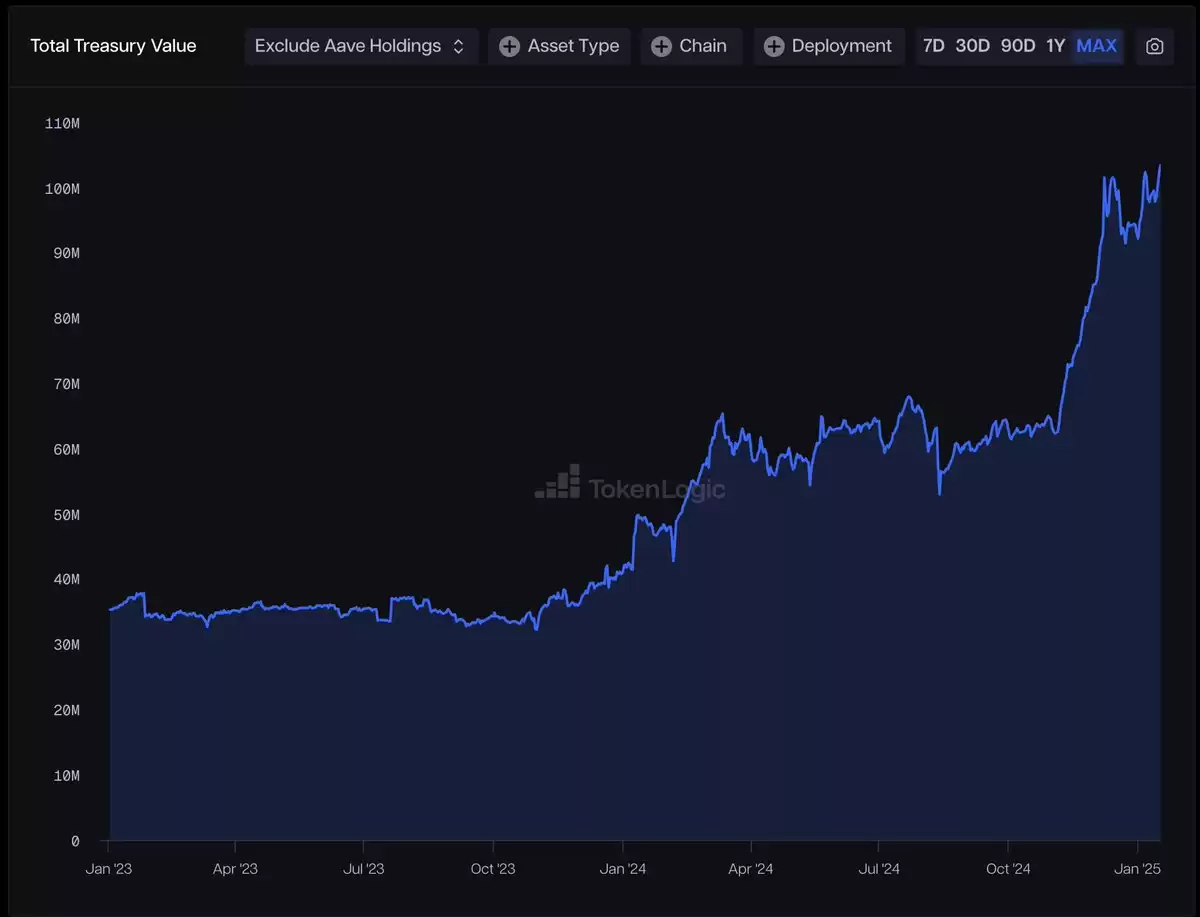The width and height of the screenshot is (1200, 917).
Task: Click the Jul '23 x-axis label
Action: (x=363, y=869)
